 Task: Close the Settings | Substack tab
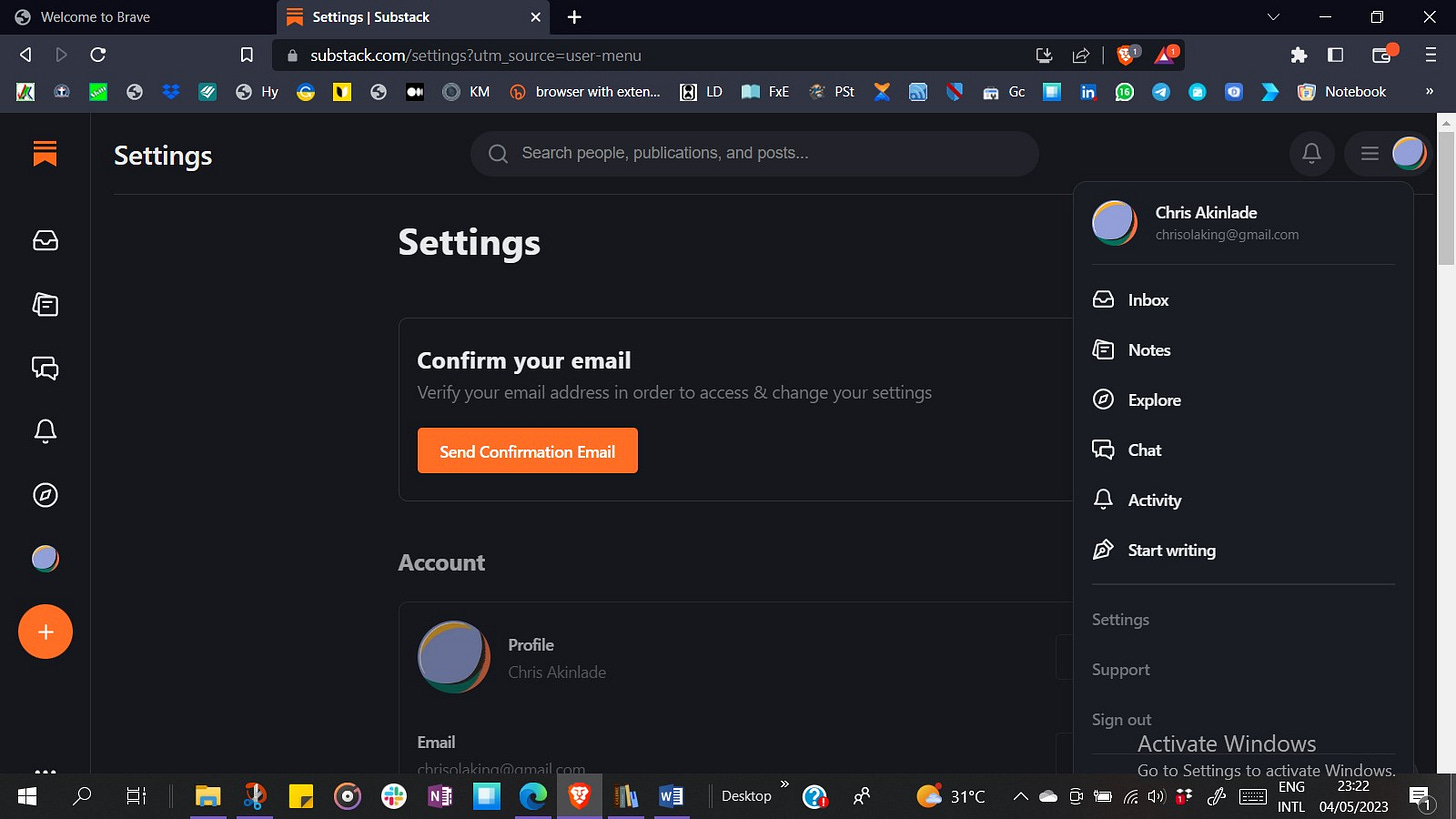tap(536, 17)
